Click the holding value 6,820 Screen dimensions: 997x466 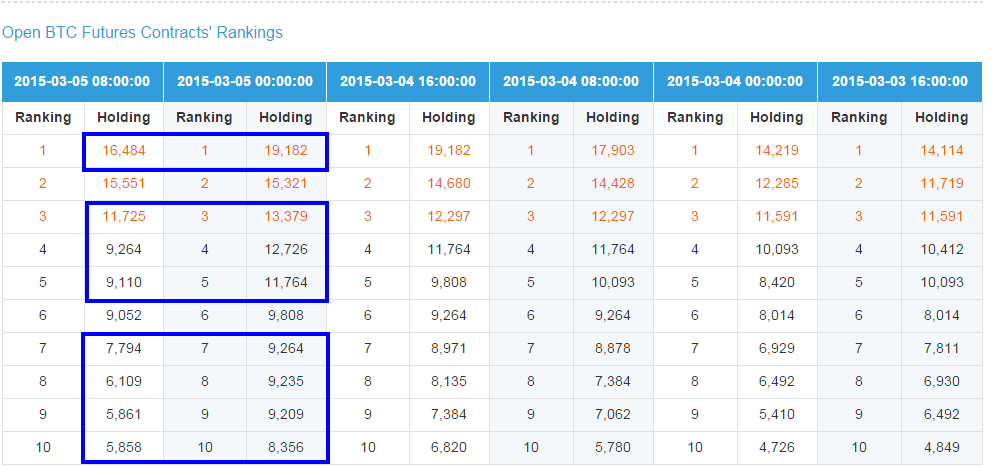coord(449,448)
